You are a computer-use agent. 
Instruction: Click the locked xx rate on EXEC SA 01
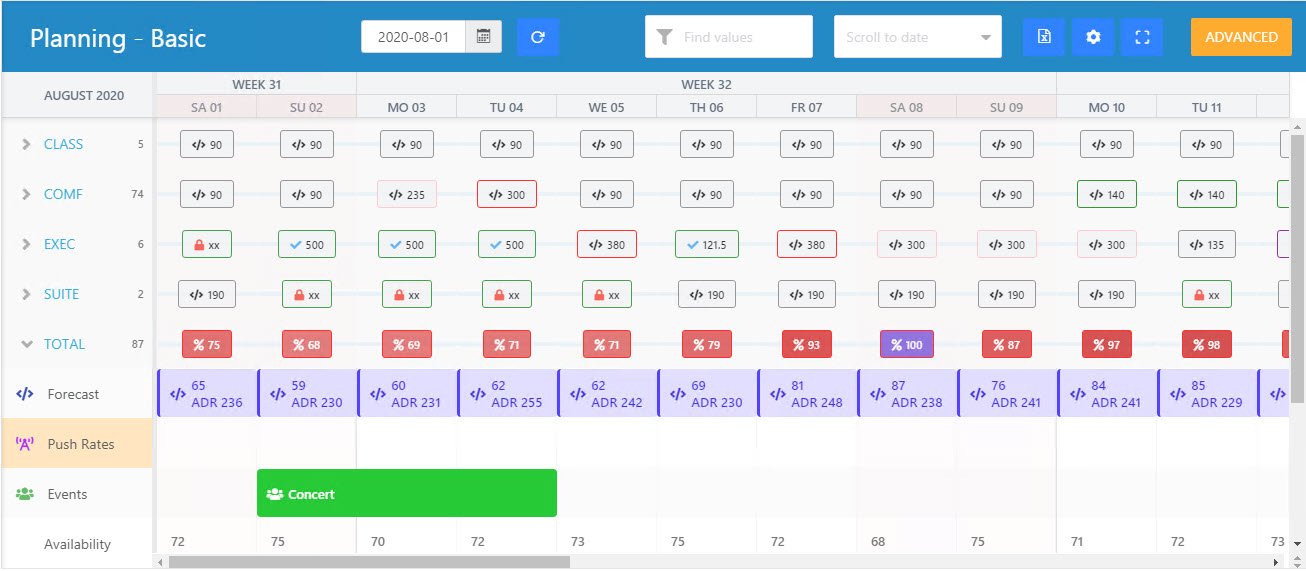pos(207,244)
